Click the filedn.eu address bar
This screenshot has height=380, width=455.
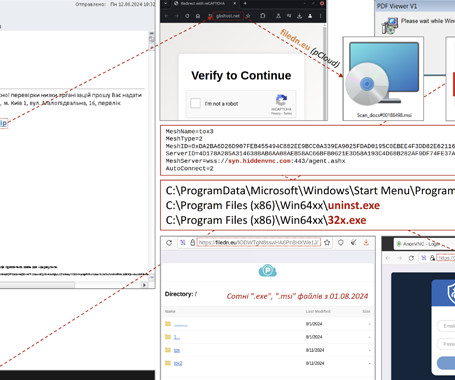[258, 242]
